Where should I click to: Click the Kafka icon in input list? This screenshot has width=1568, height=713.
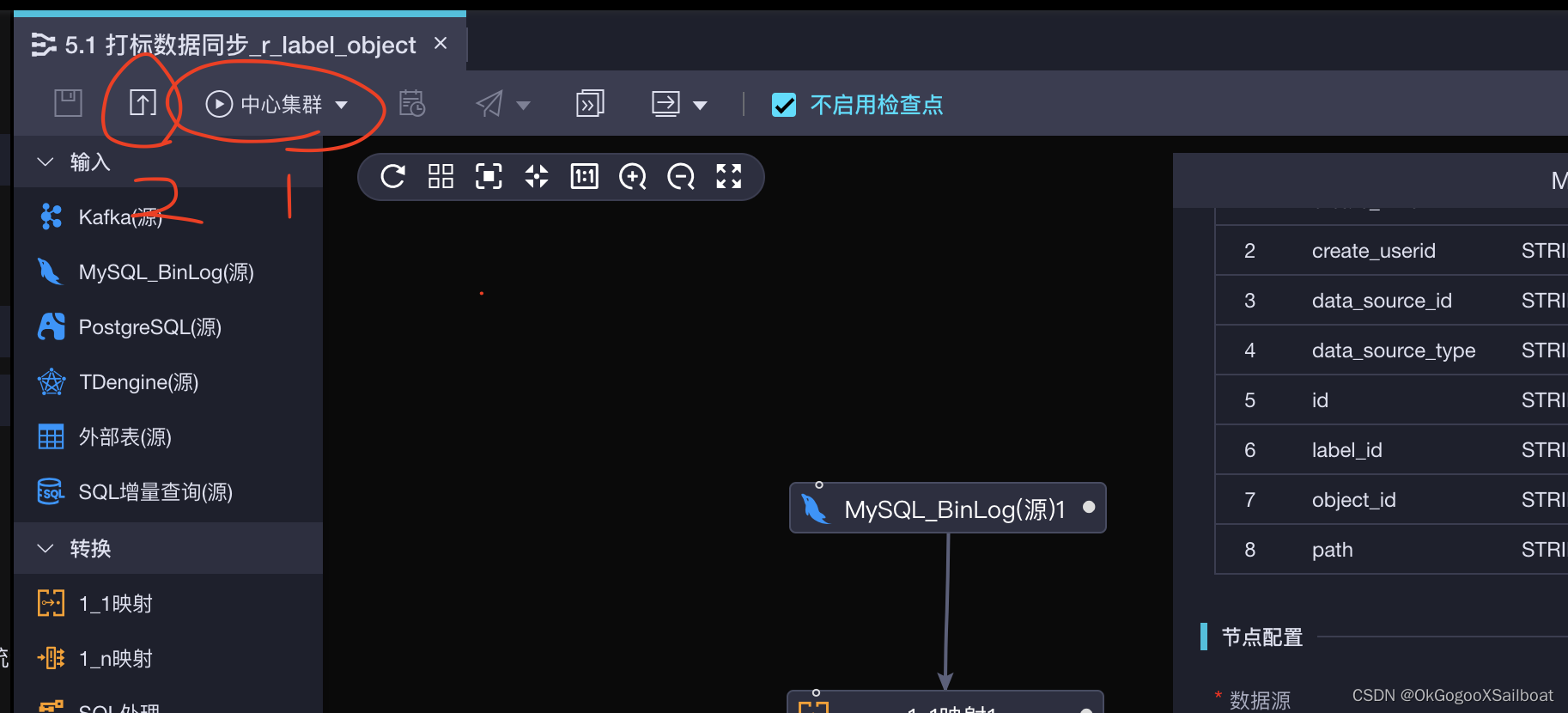(x=52, y=216)
